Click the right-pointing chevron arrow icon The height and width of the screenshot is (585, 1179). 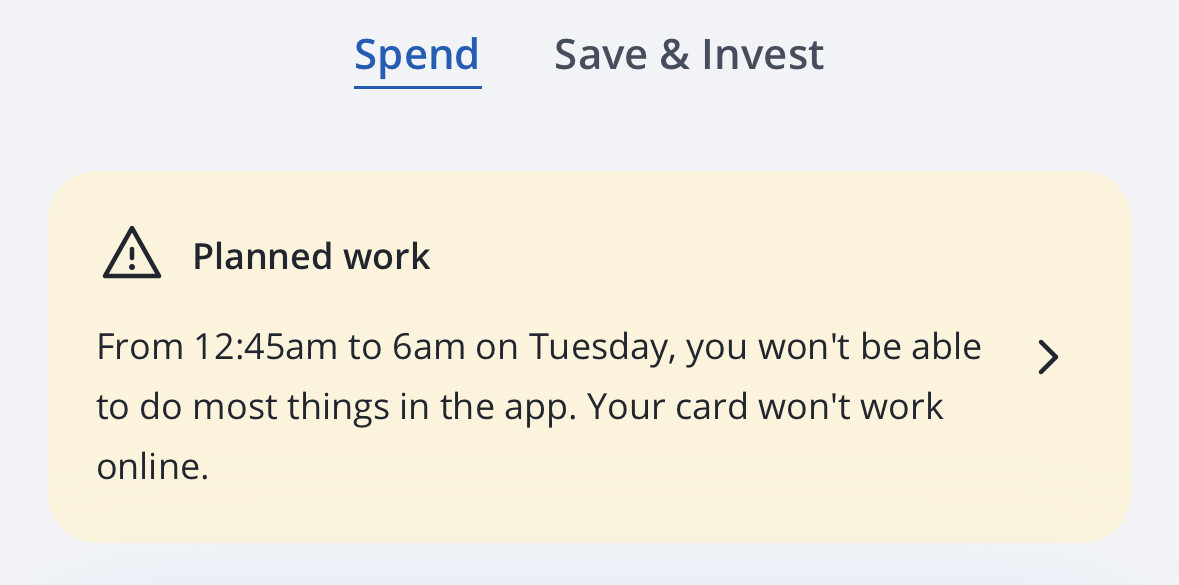tap(1047, 357)
